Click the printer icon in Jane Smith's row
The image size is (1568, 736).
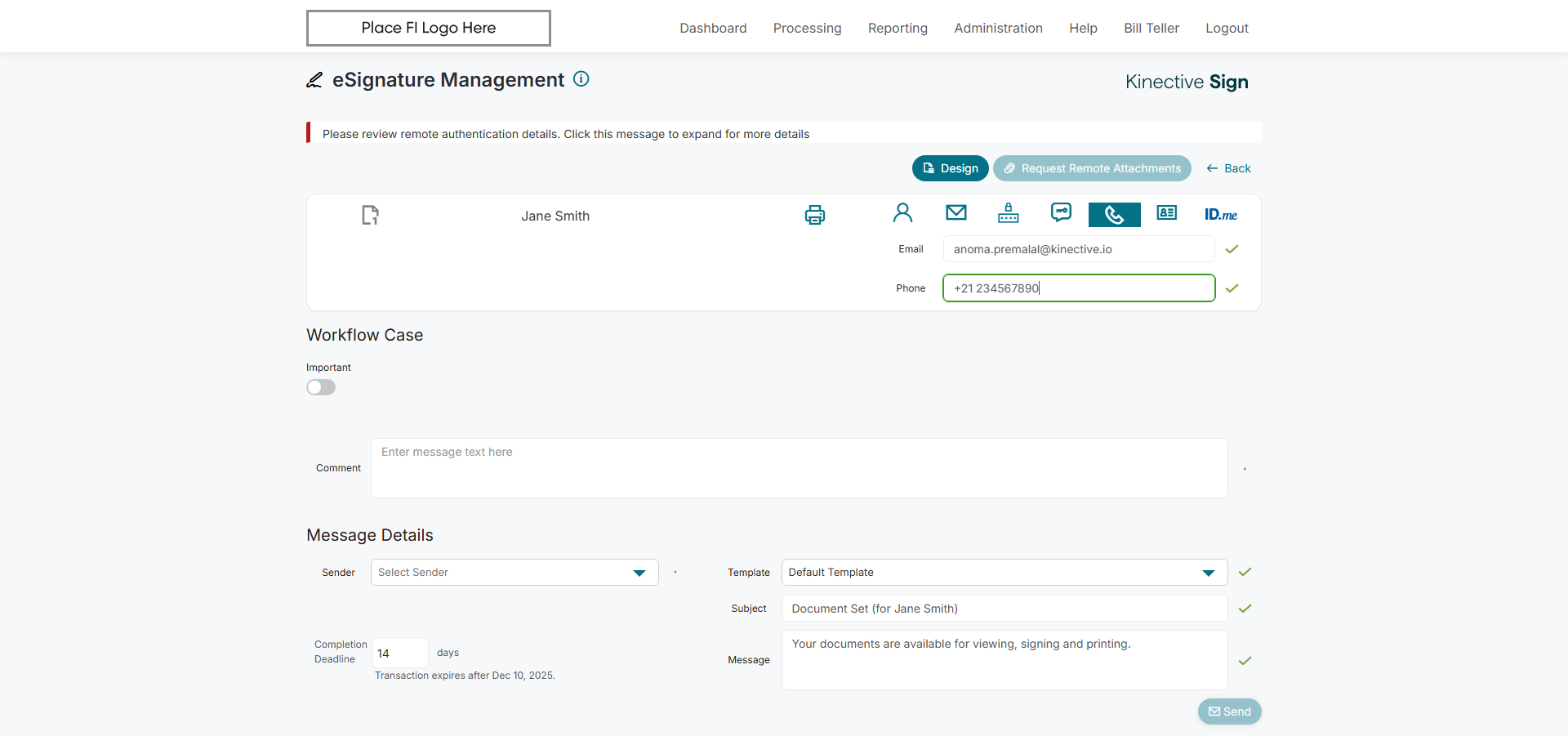point(815,215)
